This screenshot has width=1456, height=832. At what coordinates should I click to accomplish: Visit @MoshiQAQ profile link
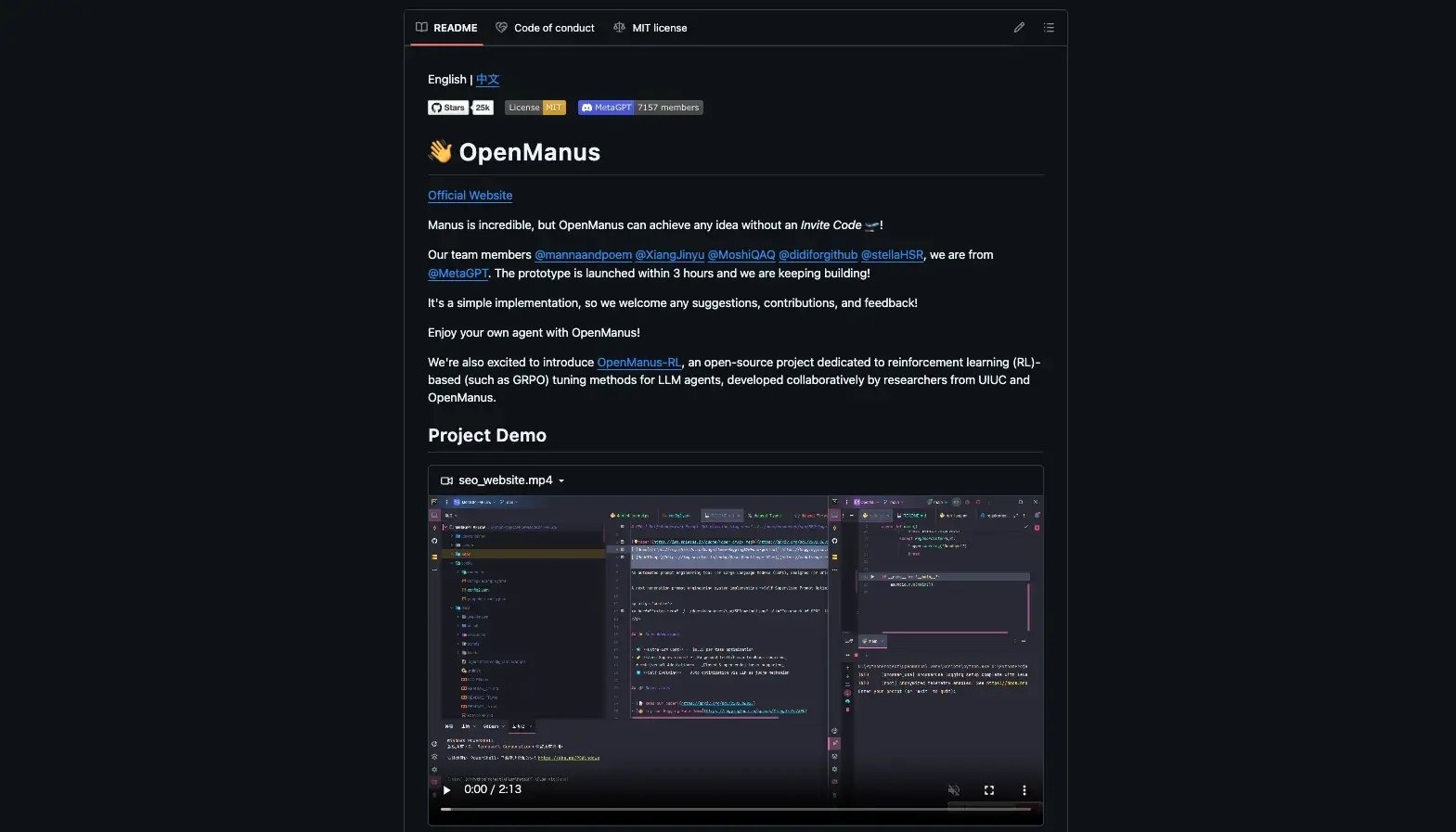pyautogui.click(x=741, y=255)
